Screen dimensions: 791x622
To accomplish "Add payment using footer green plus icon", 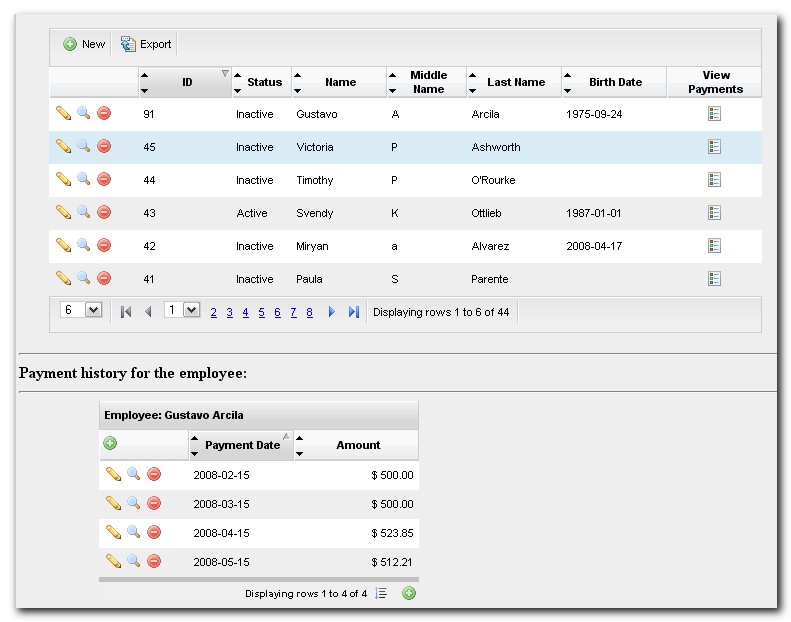I will pyautogui.click(x=409, y=593).
